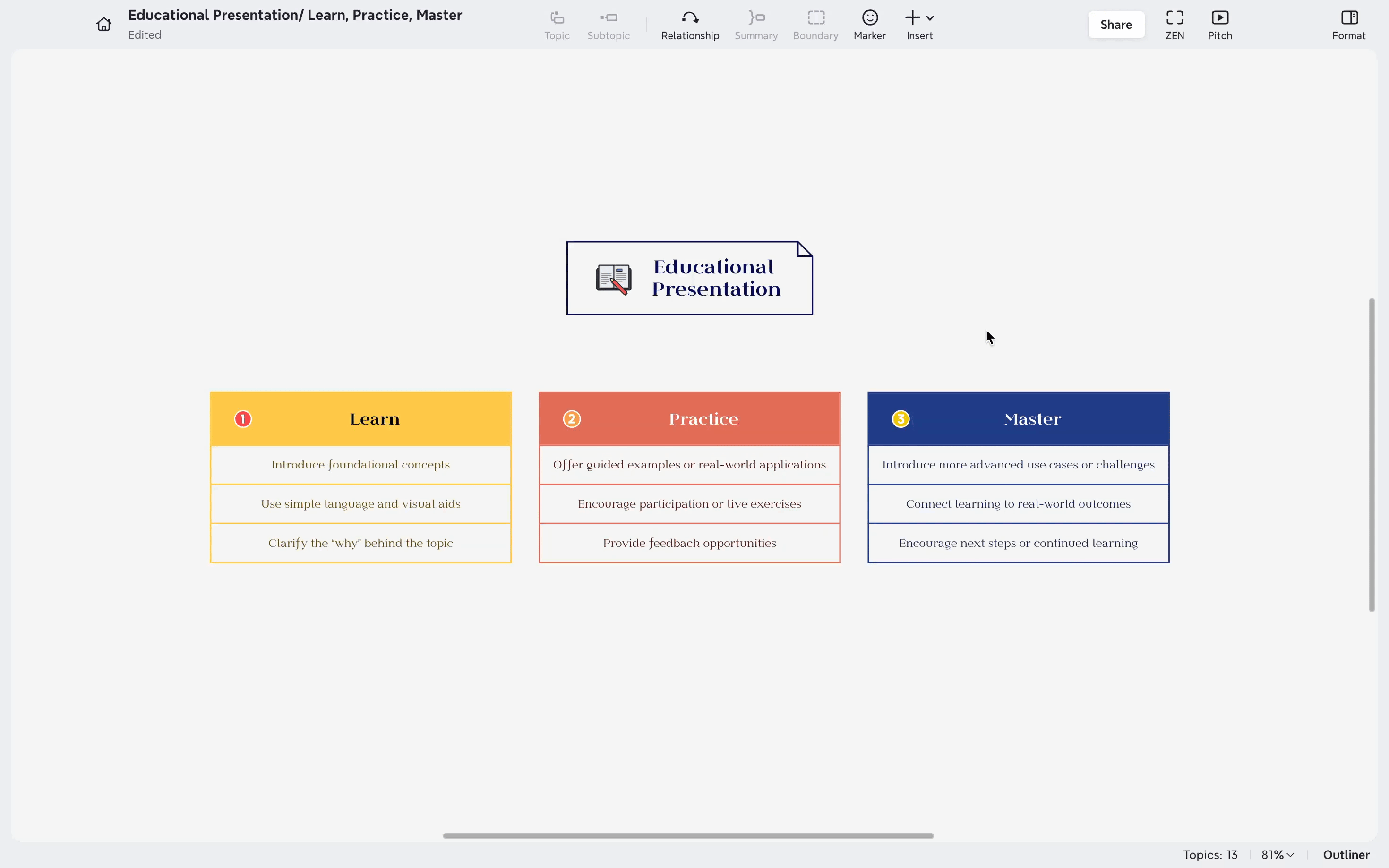
Task: Select 'Introduce more advanced use cases or challenges'
Action: click(1018, 465)
